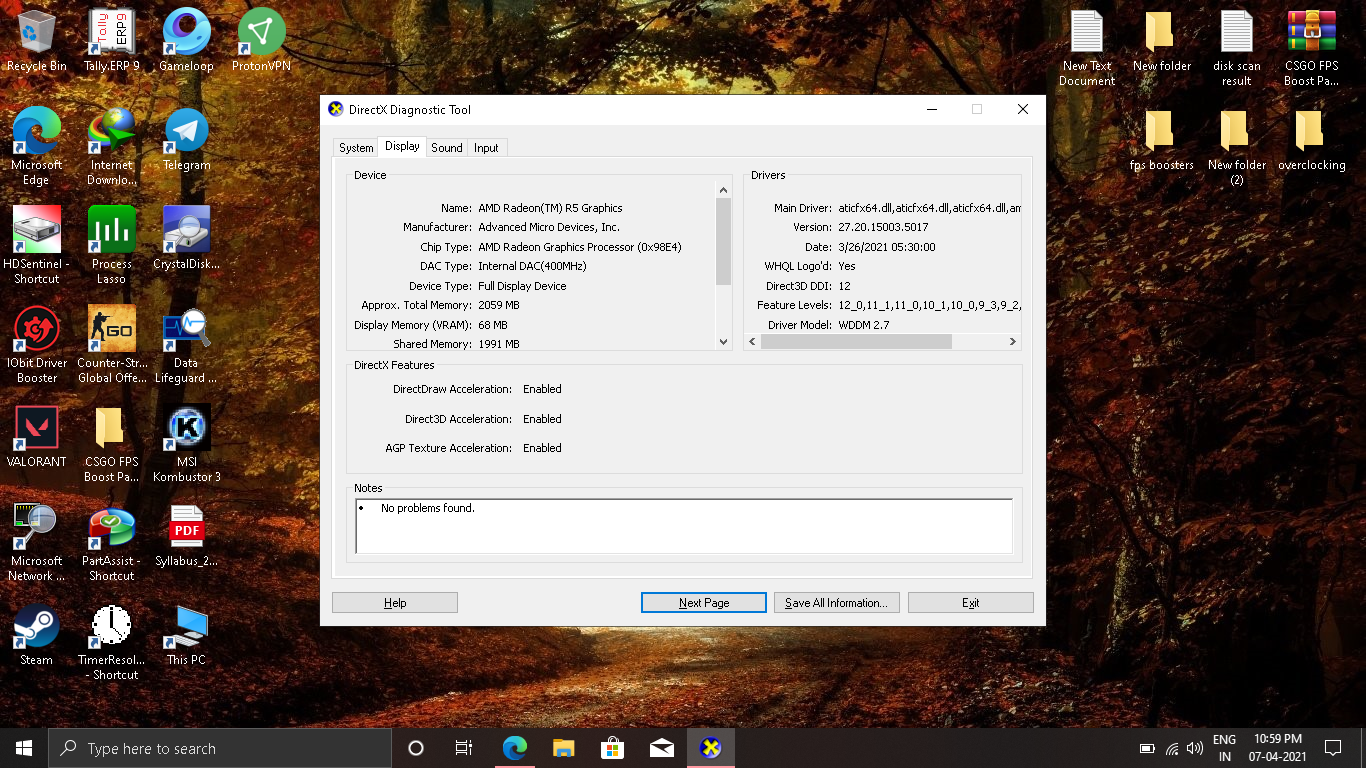Click the Next Page button
Image resolution: width=1366 pixels, height=768 pixels.
point(704,603)
